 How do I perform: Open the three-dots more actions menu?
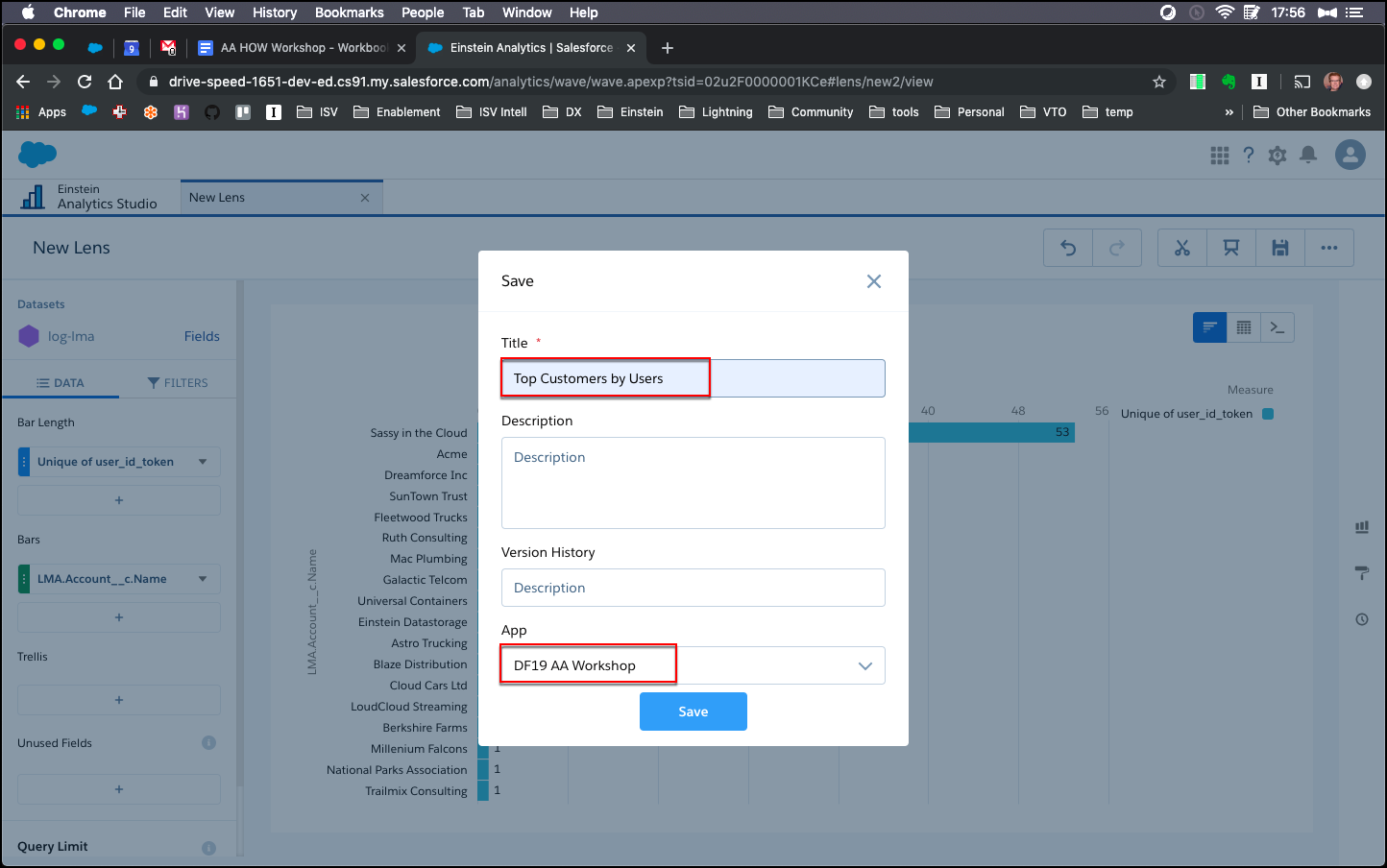point(1329,248)
